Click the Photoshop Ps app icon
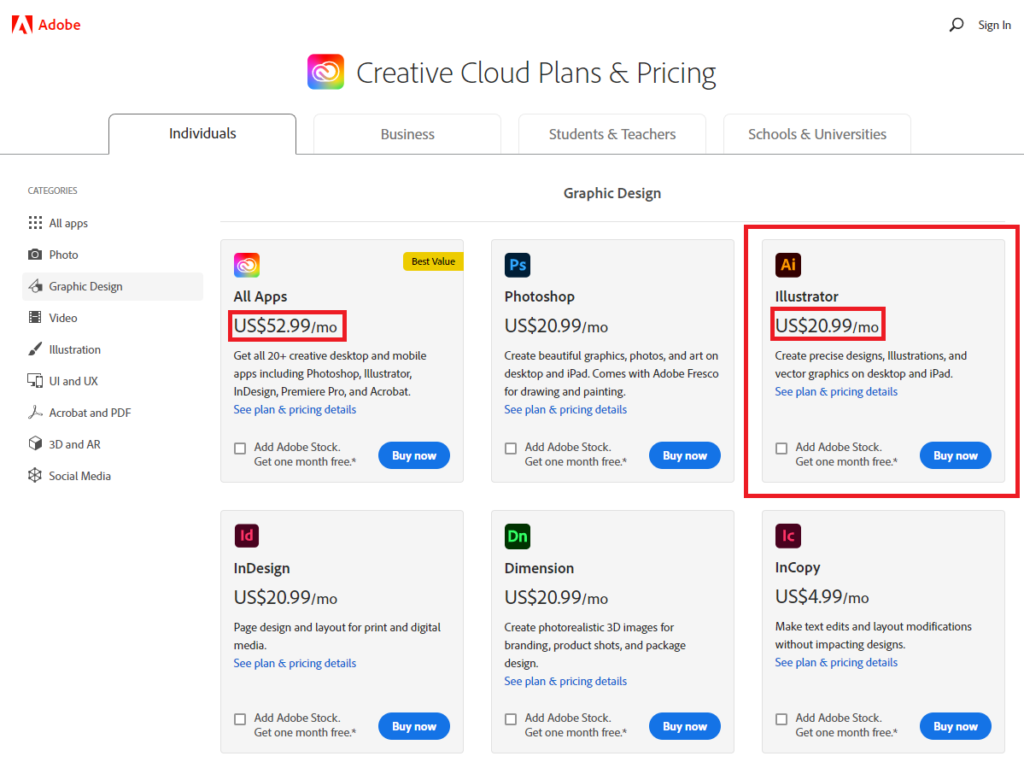 pos(517,264)
